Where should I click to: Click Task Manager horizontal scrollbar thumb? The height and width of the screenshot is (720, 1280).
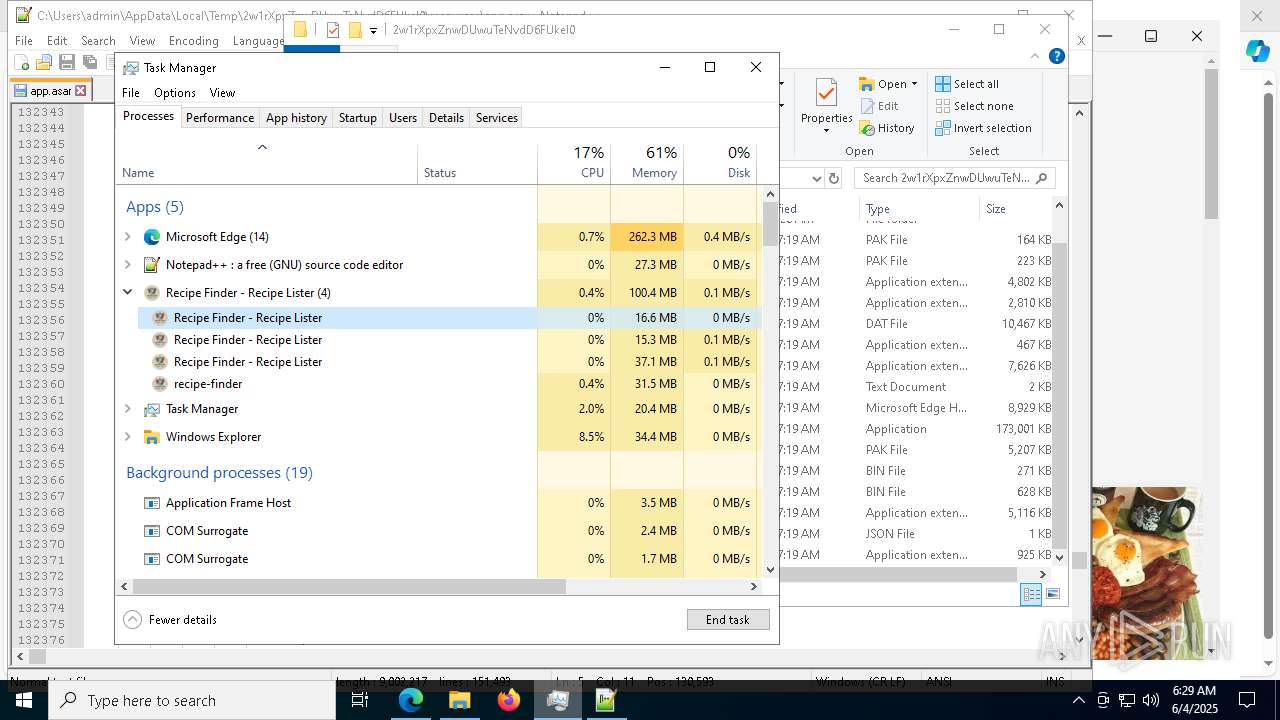(349, 587)
